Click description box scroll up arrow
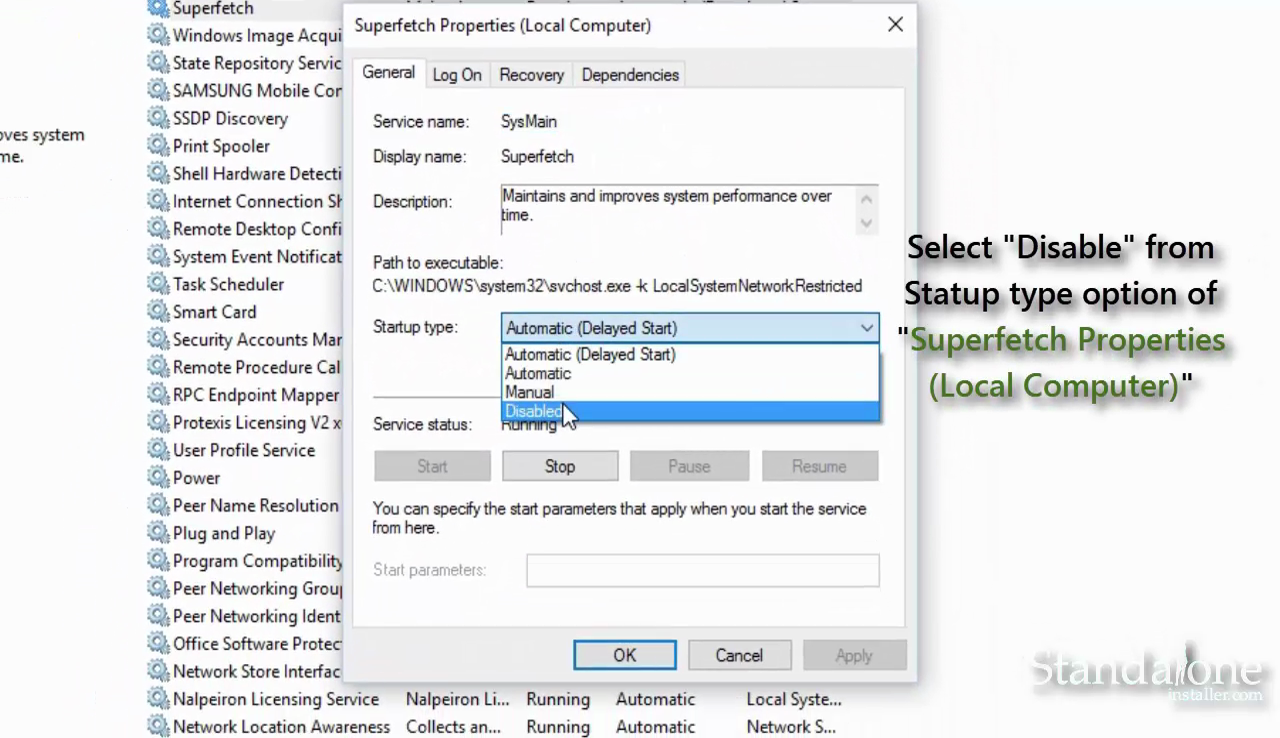The width and height of the screenshot is (1280, 738). [867, 198]
